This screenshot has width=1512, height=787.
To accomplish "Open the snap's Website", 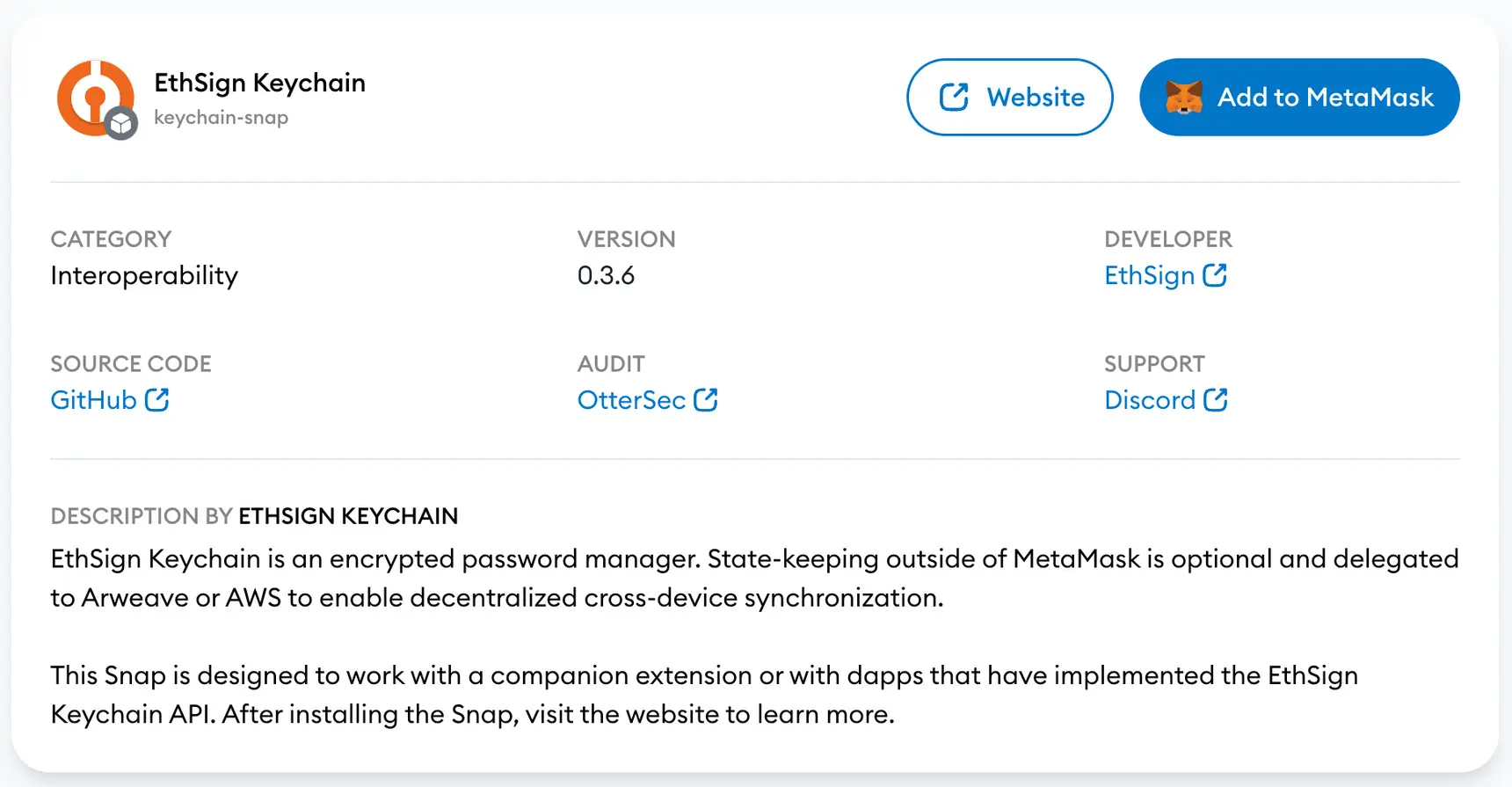I will (x=1009, y=97).
